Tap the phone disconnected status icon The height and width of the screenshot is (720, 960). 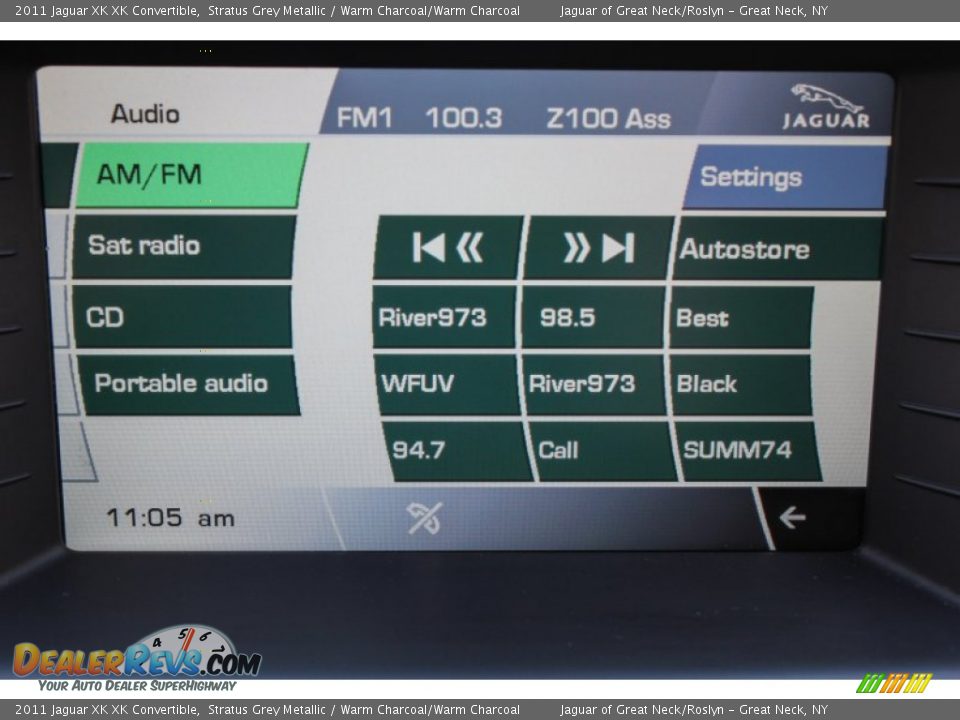(x=424, y=518)
